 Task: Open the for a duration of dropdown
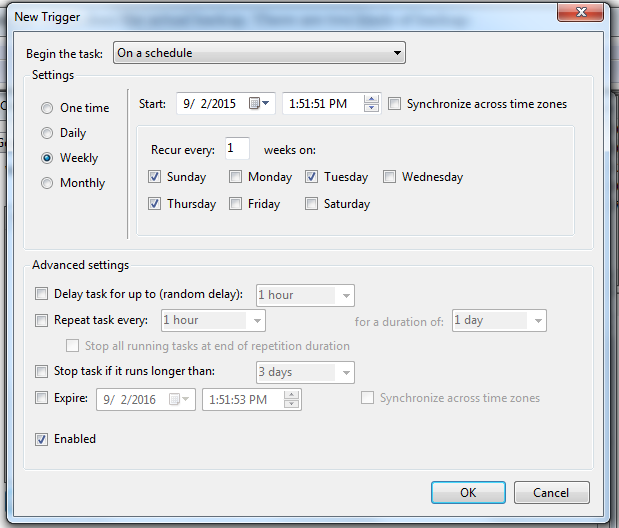(499, 320)
